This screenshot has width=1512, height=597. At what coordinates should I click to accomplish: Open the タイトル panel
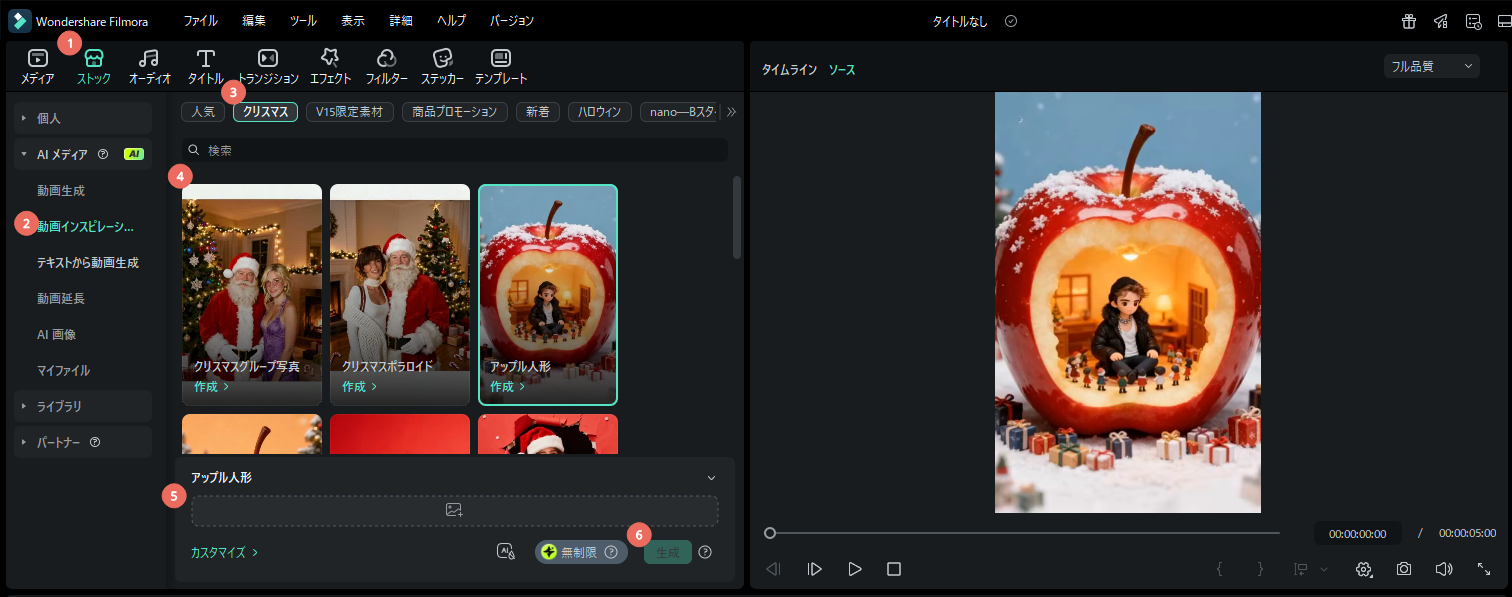(204, 65)
